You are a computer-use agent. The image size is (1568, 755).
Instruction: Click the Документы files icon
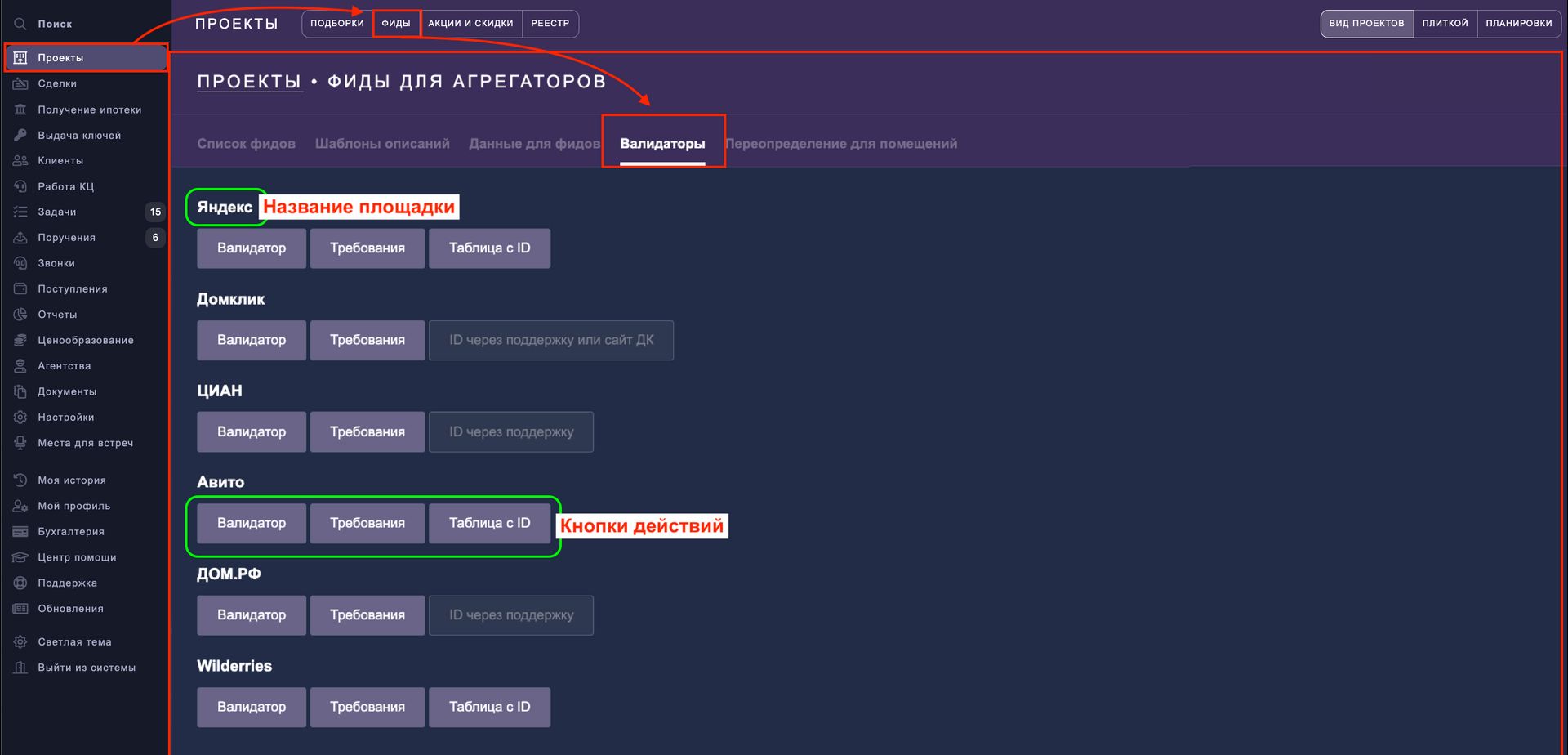pos(20,391)
